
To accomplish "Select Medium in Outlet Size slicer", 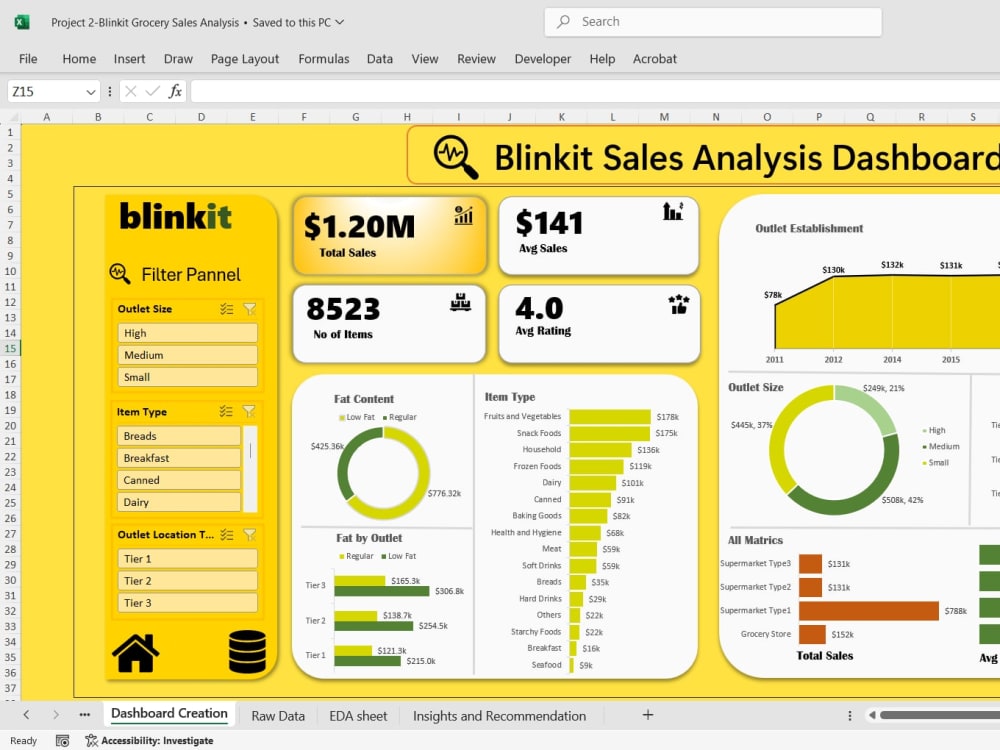I will 188,355.
